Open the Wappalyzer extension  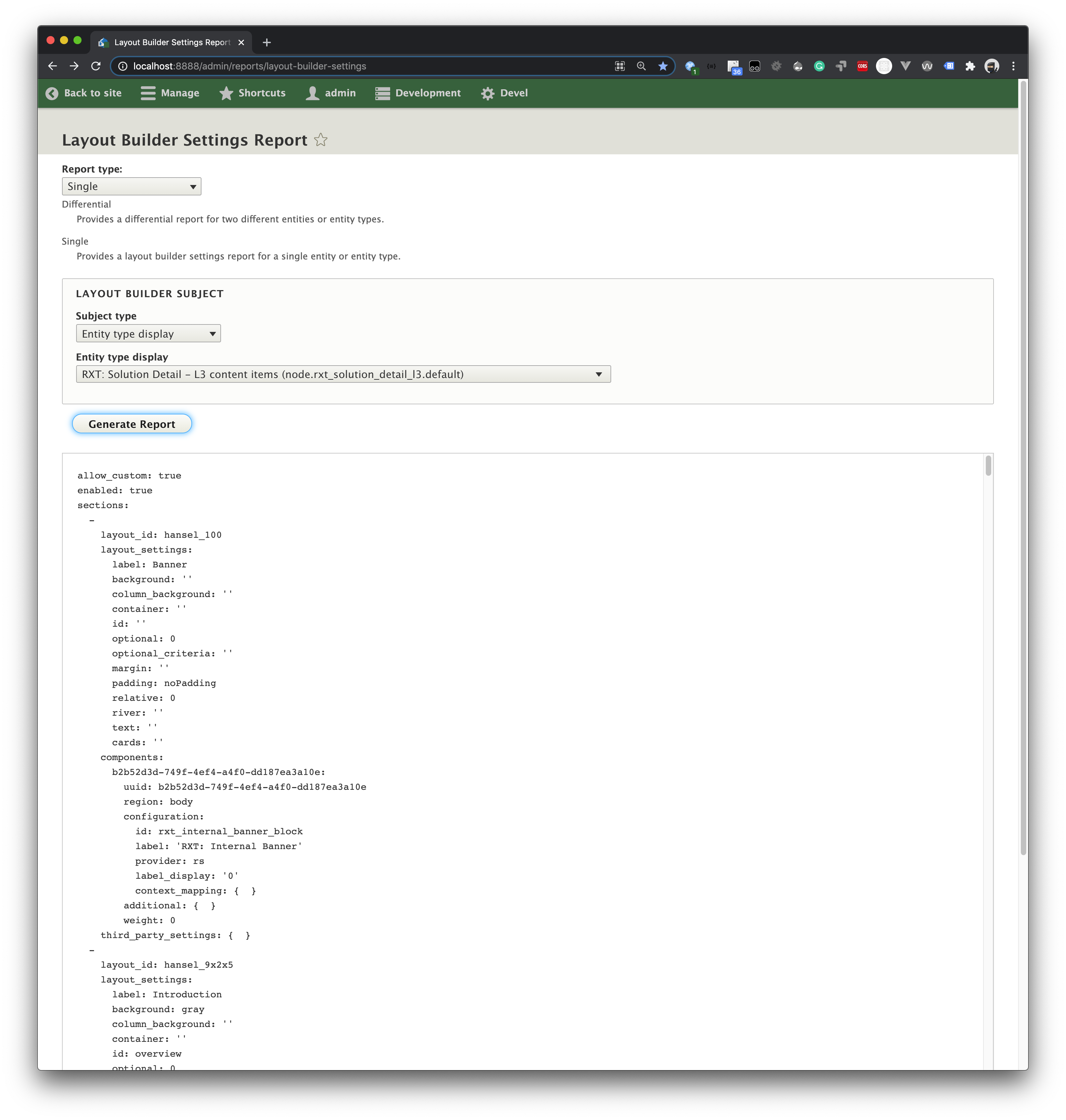coord(927,66)
